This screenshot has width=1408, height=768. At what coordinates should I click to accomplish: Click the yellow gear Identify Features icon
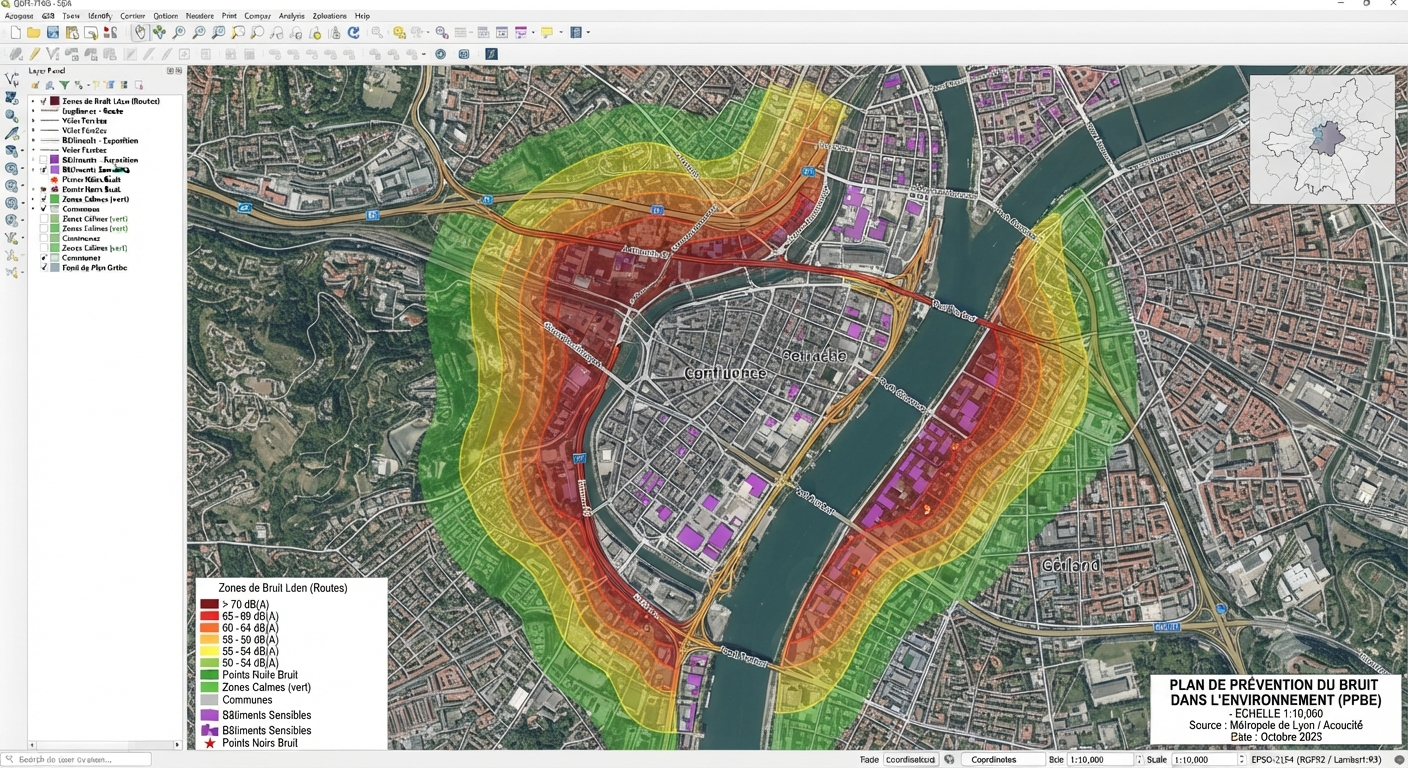(400, 33)
